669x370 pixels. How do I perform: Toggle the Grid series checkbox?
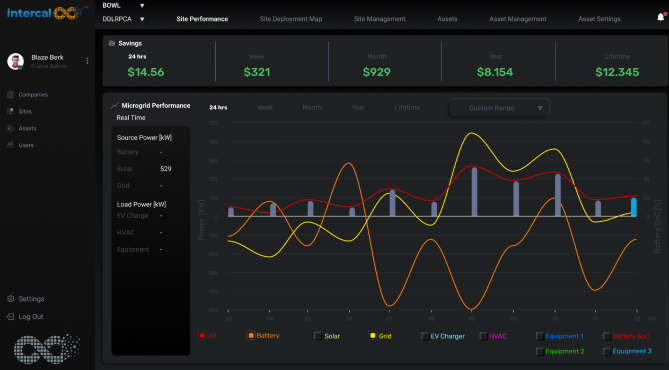(x=372, y=336)
